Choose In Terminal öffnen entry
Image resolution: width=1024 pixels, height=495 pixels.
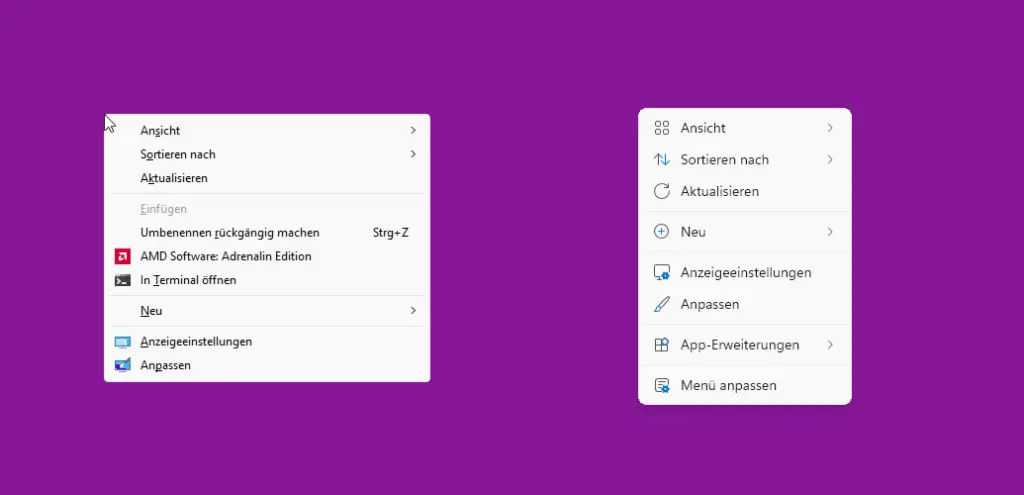coord(267,280)
